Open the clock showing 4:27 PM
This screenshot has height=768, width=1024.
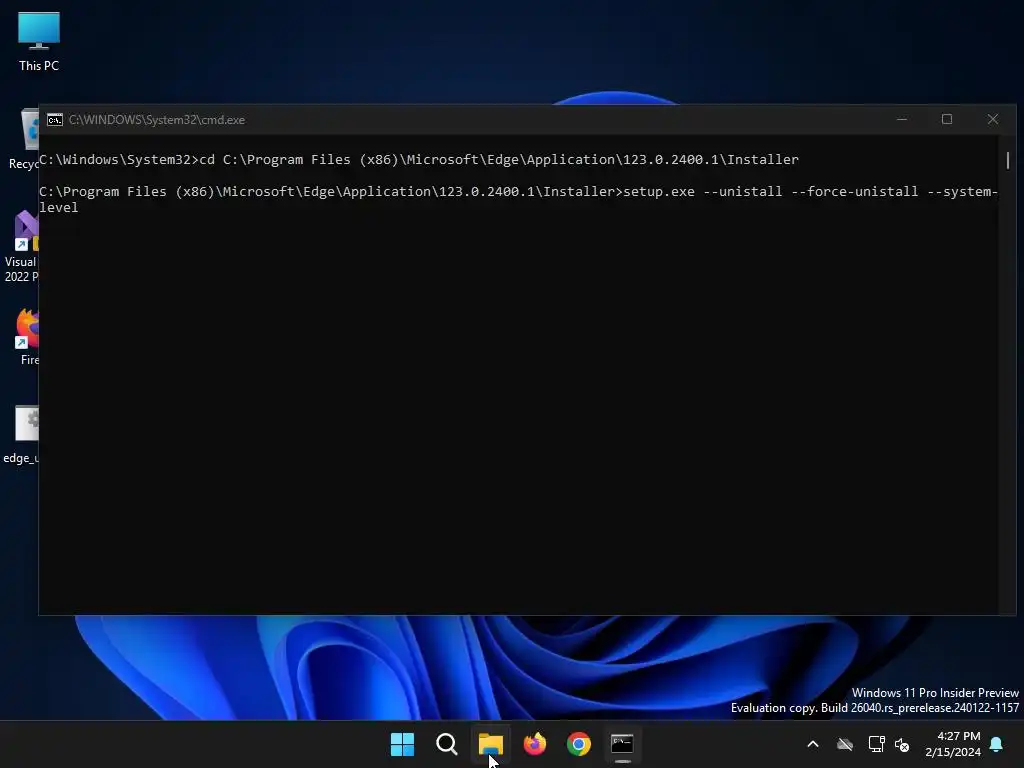[x=953, y=744]
